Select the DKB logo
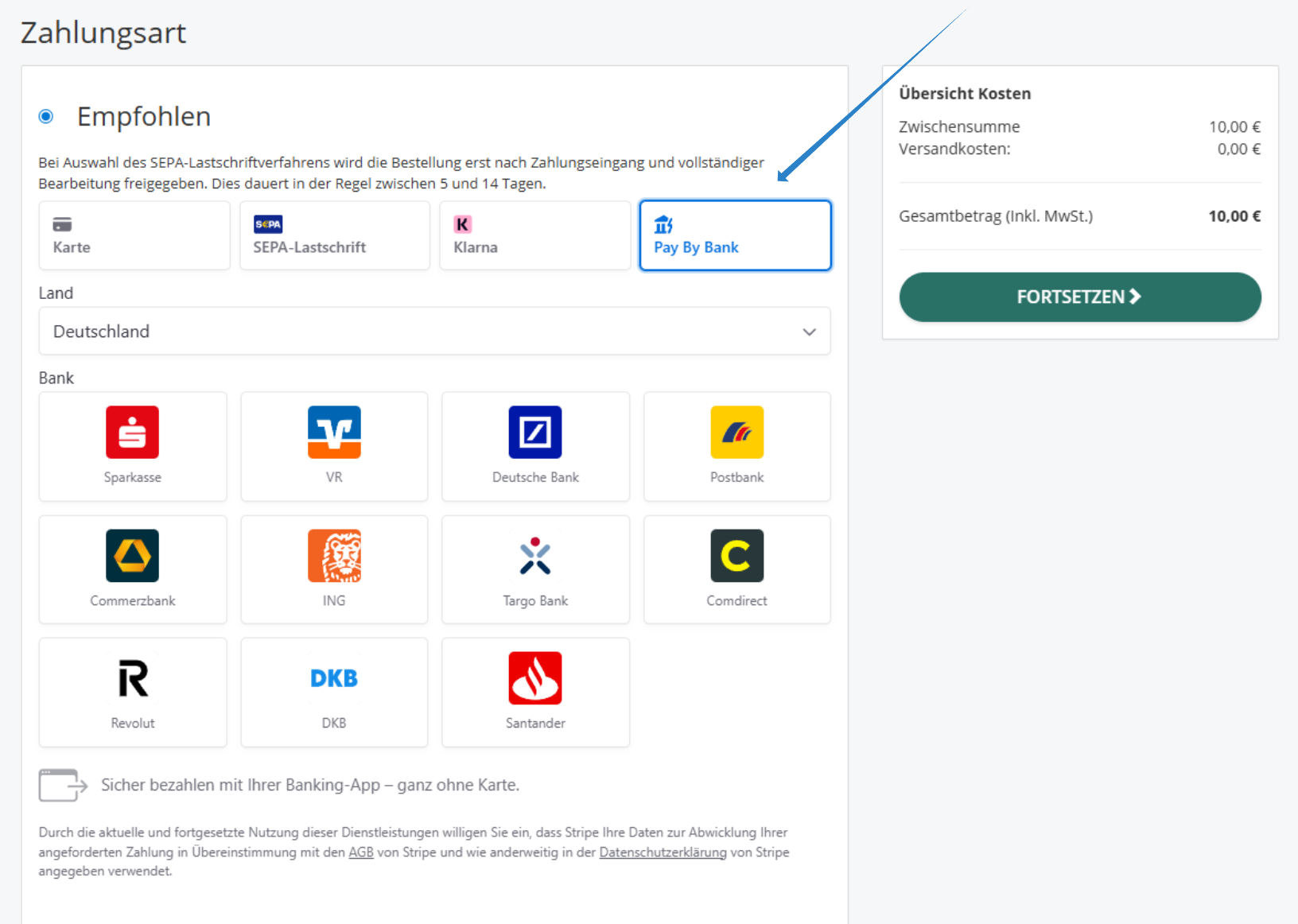 (334, 678)
